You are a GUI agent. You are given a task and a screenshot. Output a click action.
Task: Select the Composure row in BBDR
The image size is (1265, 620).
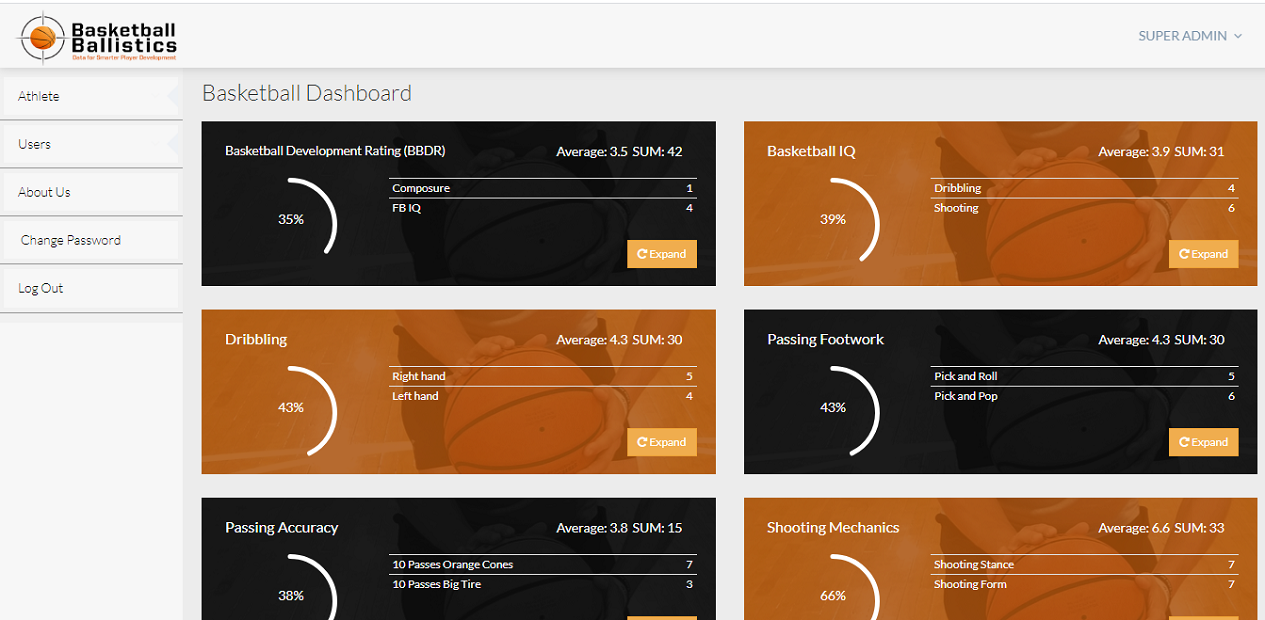point(541,188)
